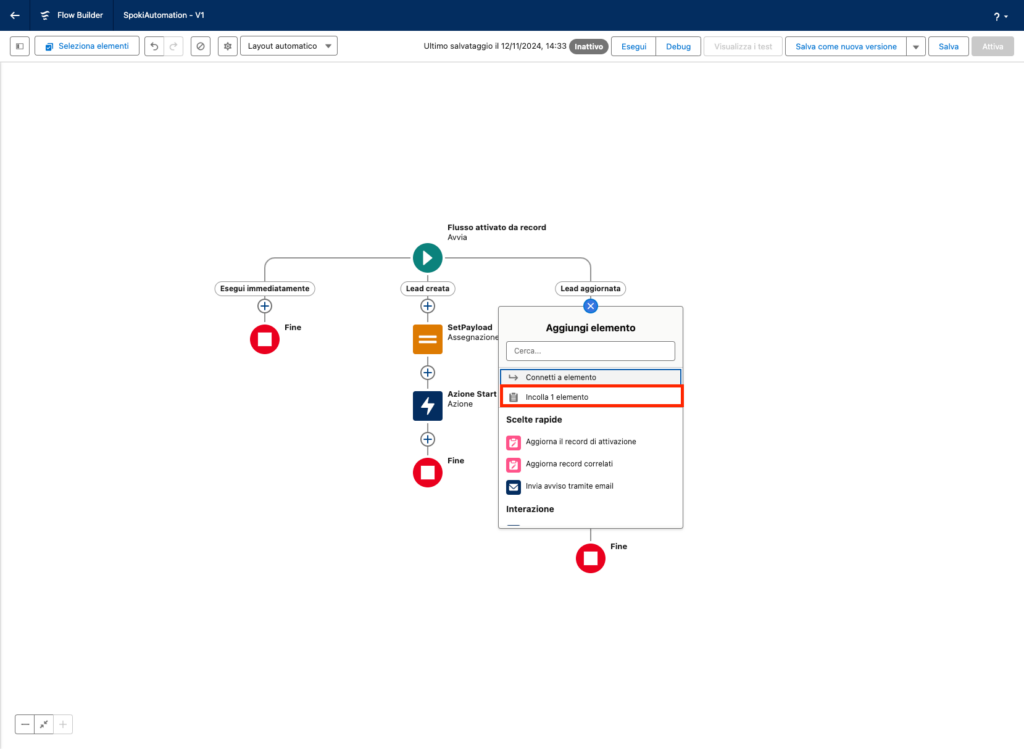Click the zoom out minus button
The width and height of the screenshot is (1024, 749).
click(25, 724)
